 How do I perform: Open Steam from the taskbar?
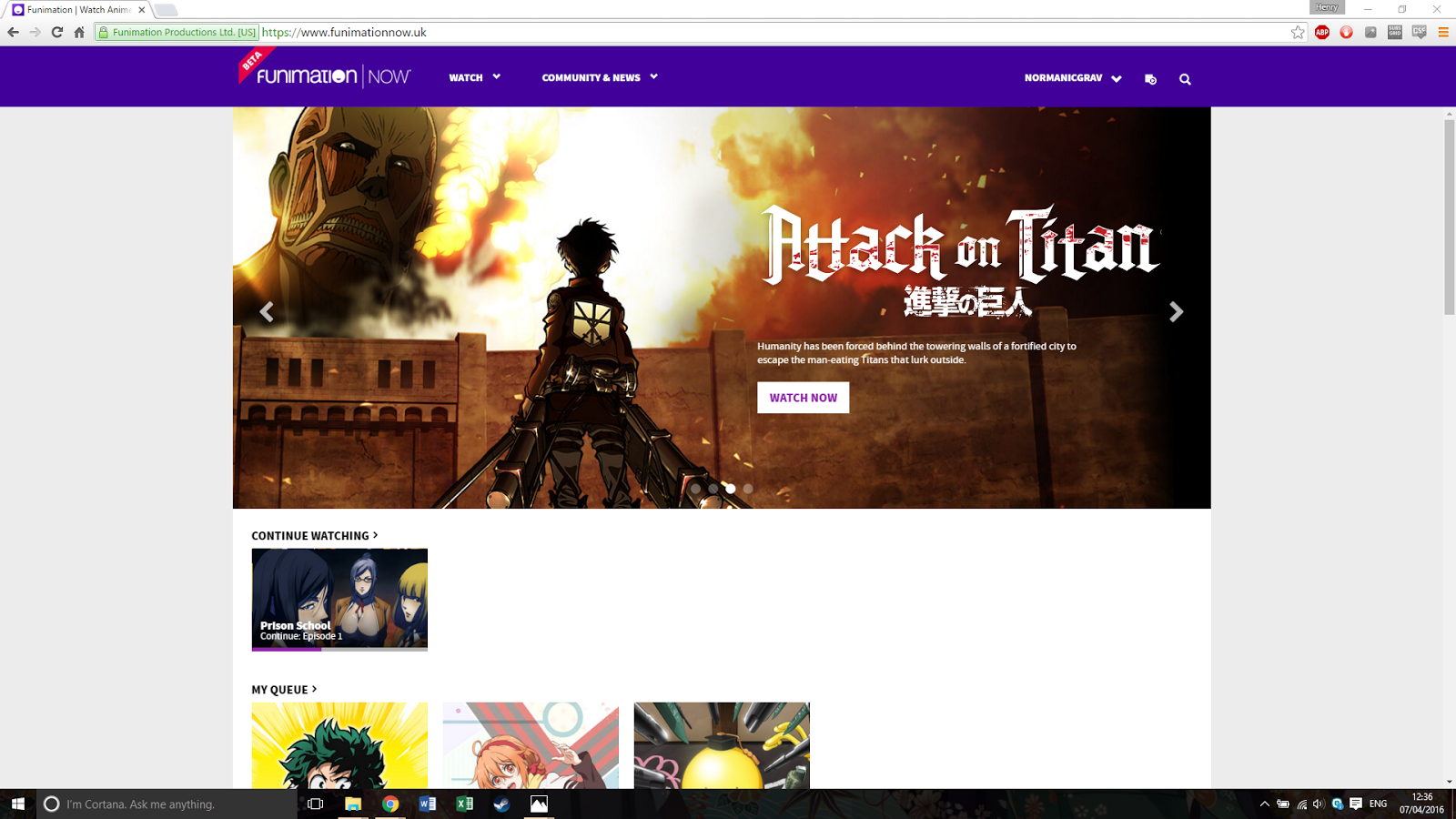(501, 804)
